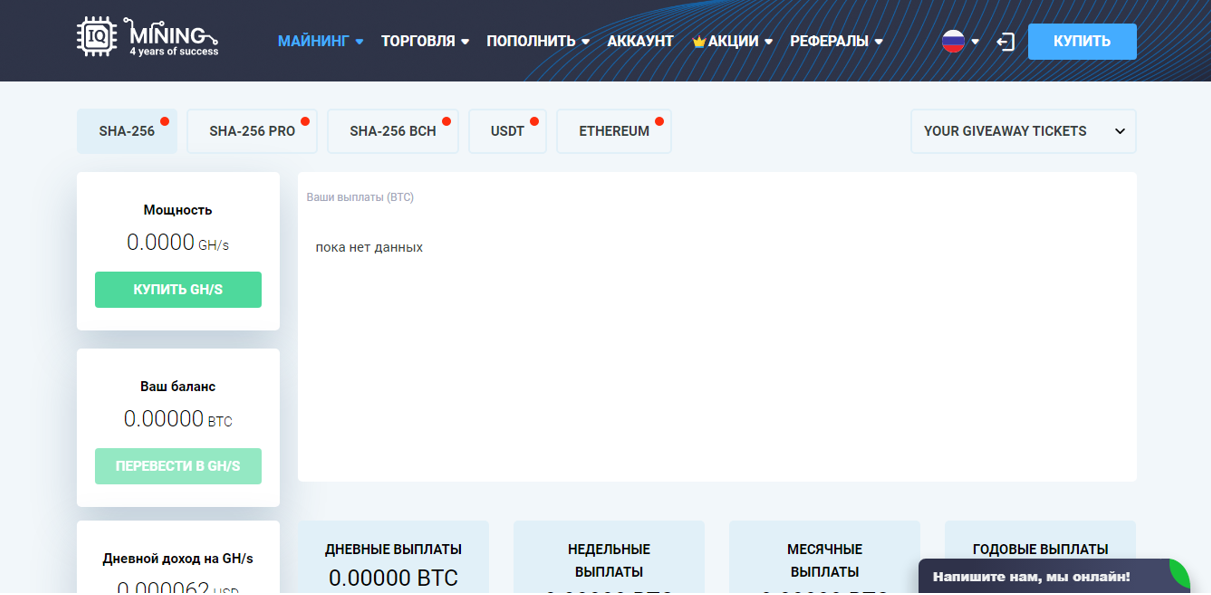Click the 'Ваши выплаты (BTC)' chart label
1211x595 pixels.
click(x=360, y=198)
